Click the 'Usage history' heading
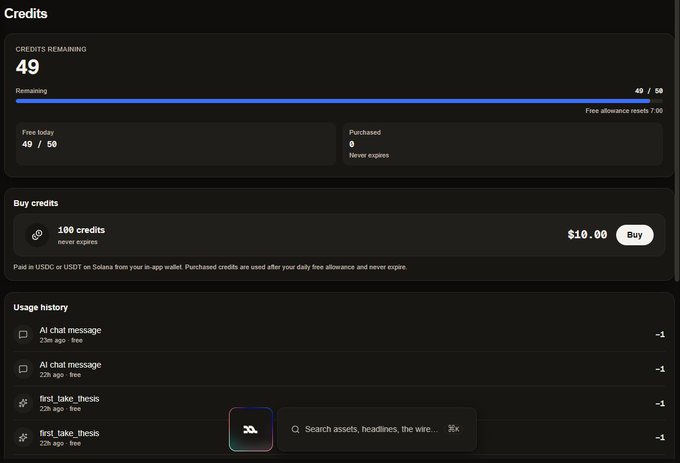This screenshot has height=463, width=680. coord(41,307)
